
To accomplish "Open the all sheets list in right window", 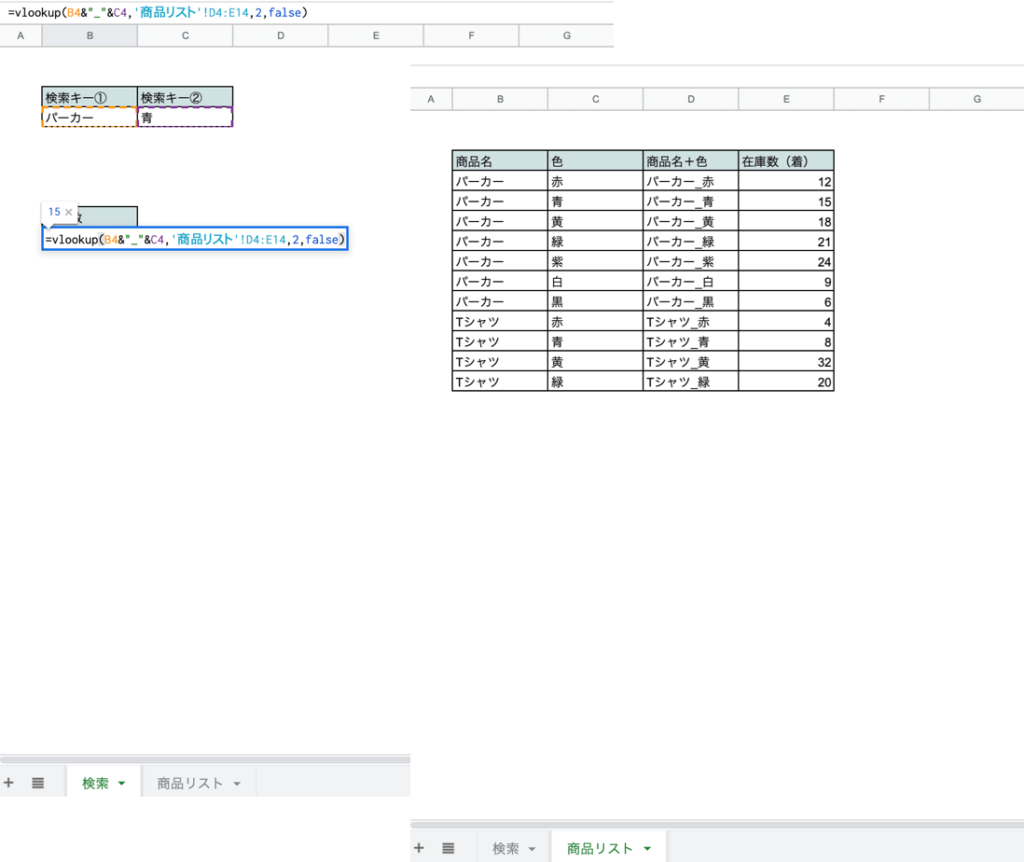I will pos(449,848).
